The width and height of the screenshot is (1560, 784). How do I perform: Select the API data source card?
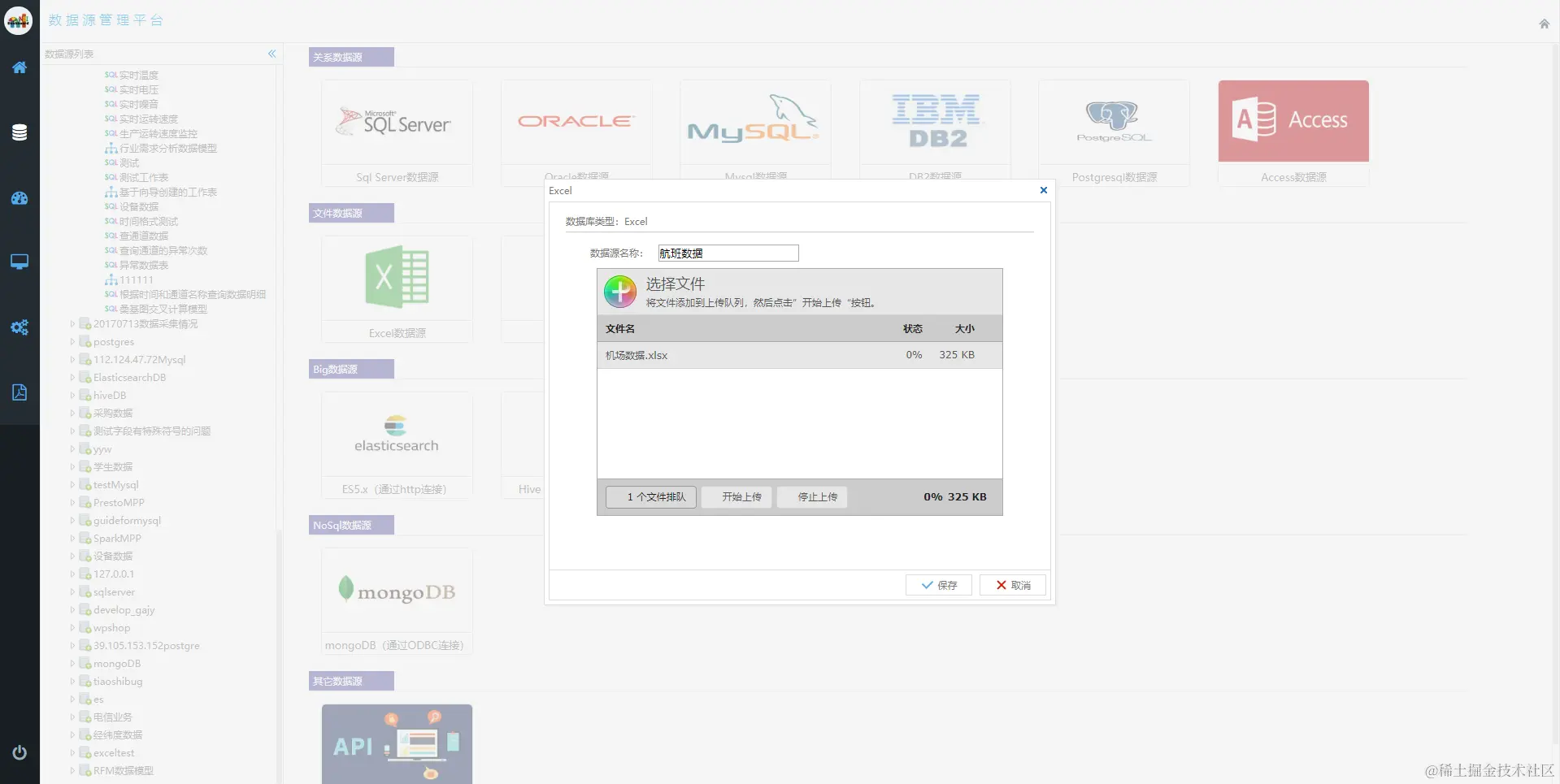397,743
